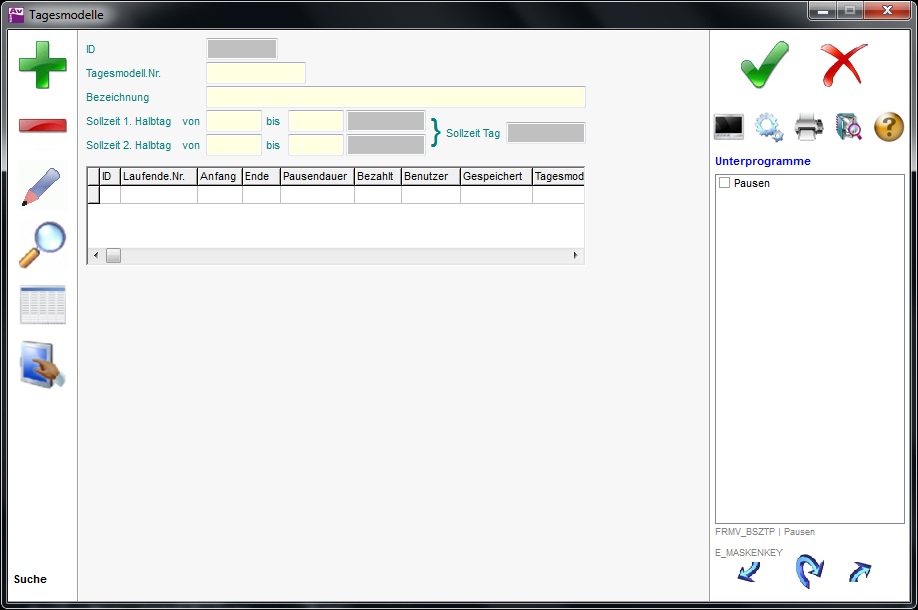Click the Bezeichnung text field
Screen dimensions: 918x610
pos(395,97)
